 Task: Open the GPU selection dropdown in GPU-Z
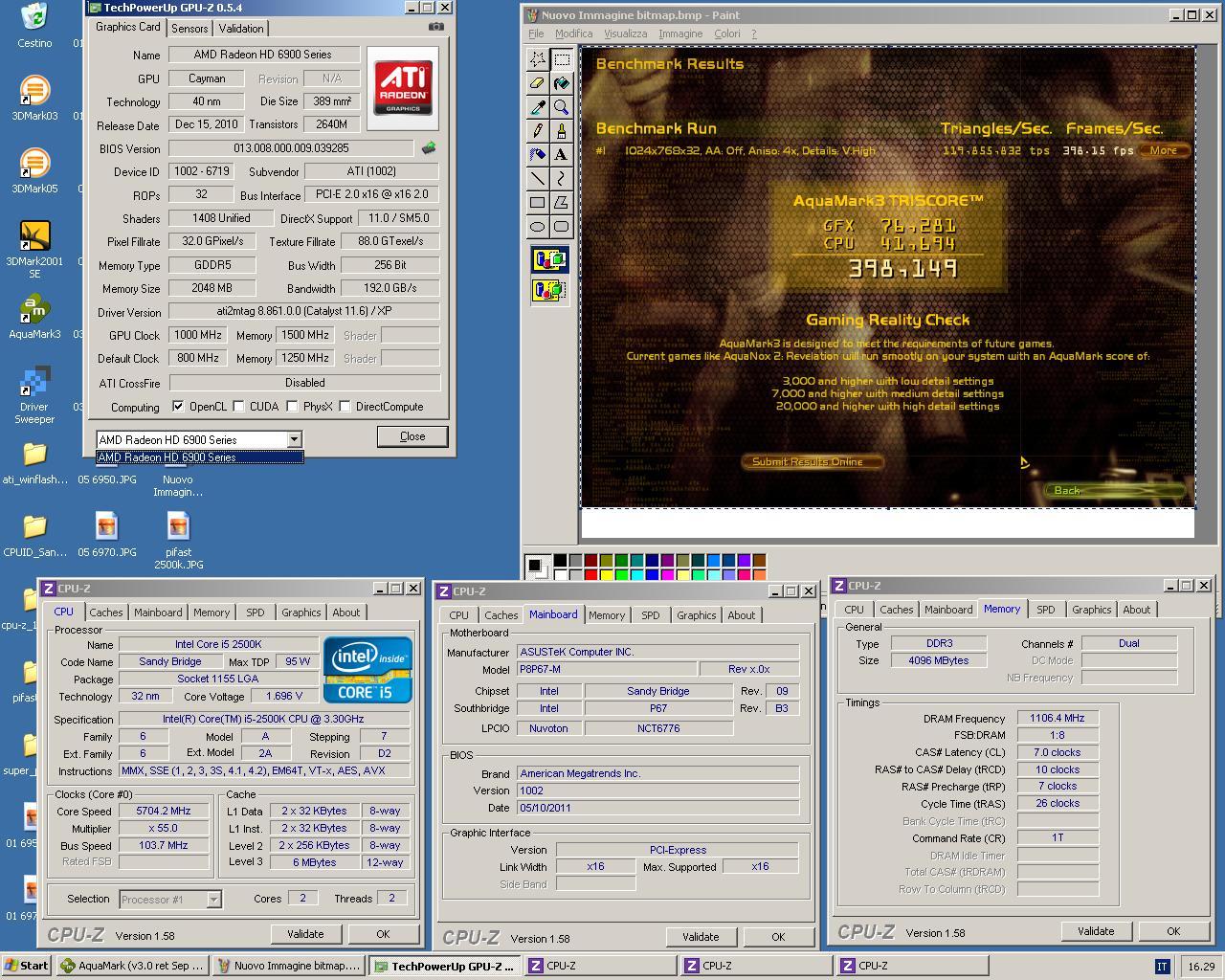(x=294, y=439)
